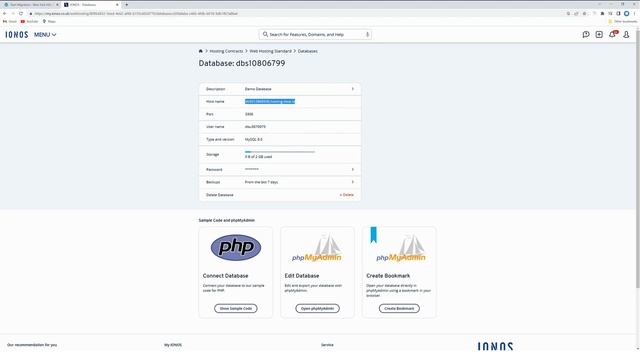The width and height of the screenshot is (640, 360).
Task: Click the storage usage progress bar
Action: click(280, 152)
